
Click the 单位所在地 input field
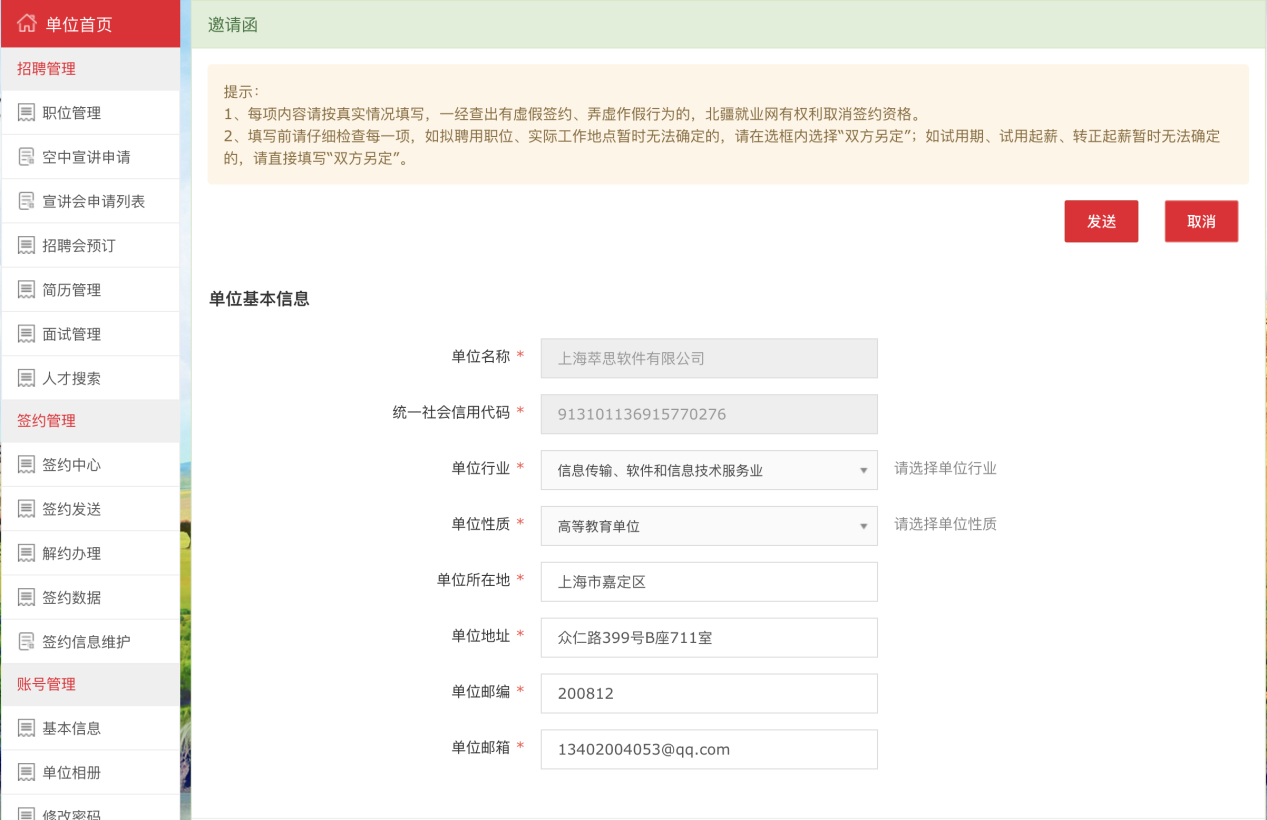click(708, 582)
